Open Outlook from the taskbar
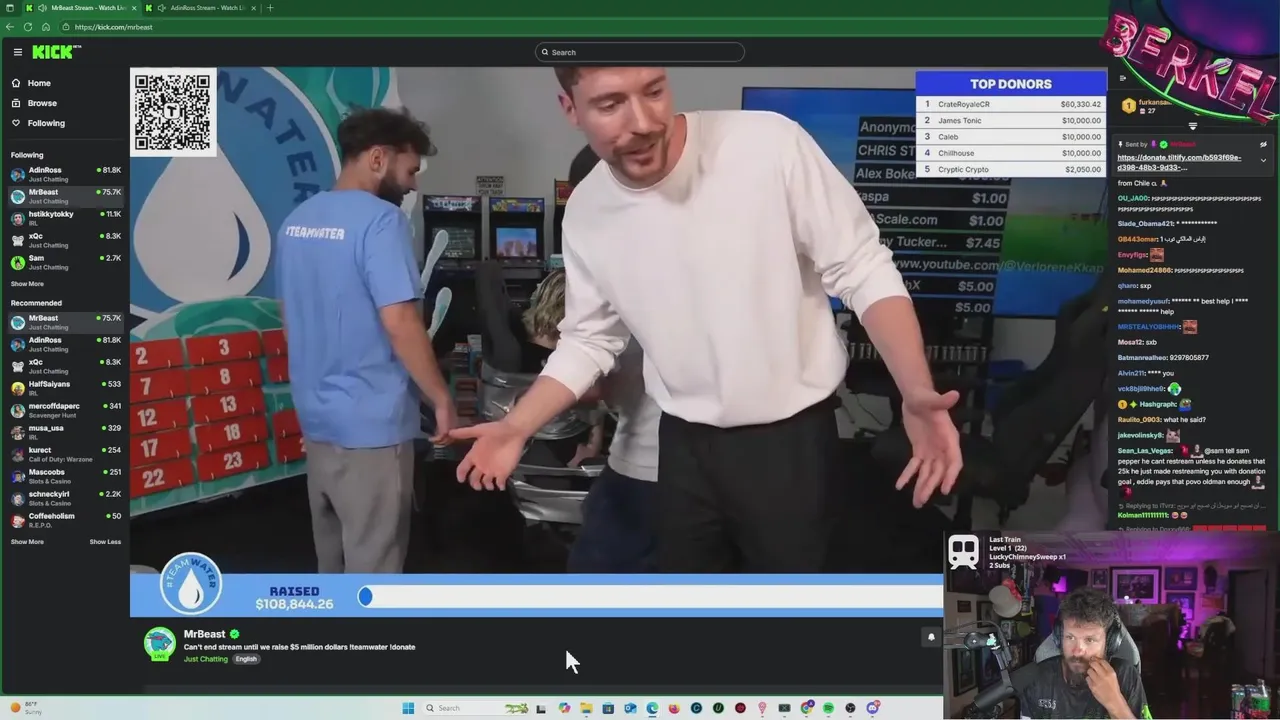This screenshot has height=720, width=1280. point(630,708)
